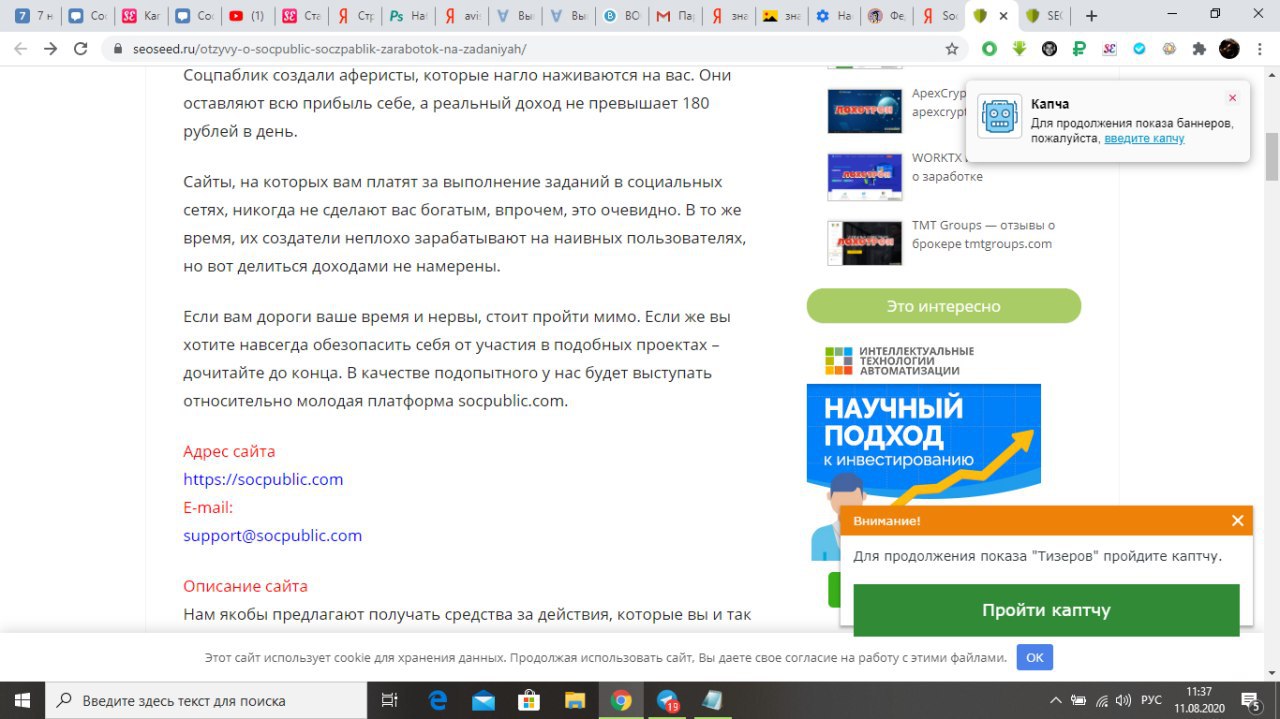Open the green circle extension icon
Image resolution: width=1280 pixels, height=719 pixels.
point(989,48)
